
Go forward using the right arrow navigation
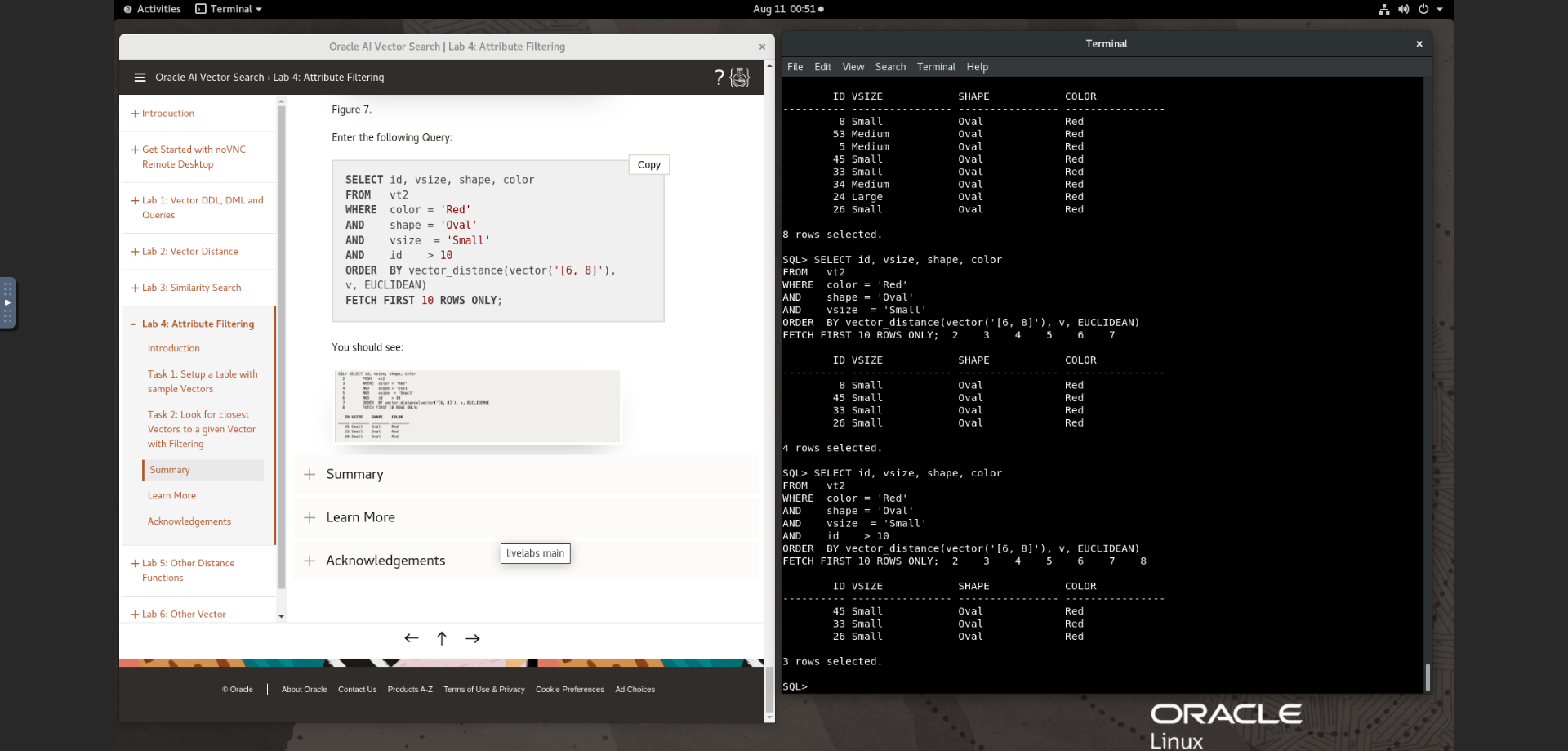(x=473, y=638)
